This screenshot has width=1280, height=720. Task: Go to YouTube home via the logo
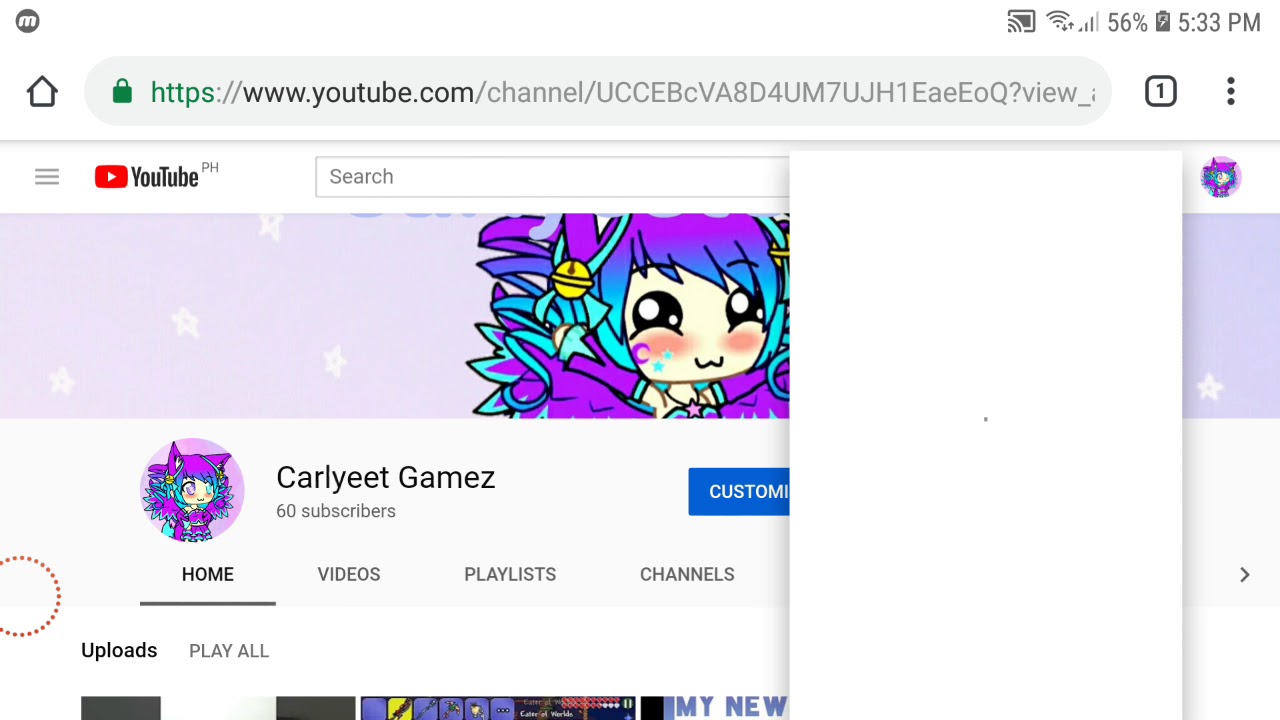[147, 177]
